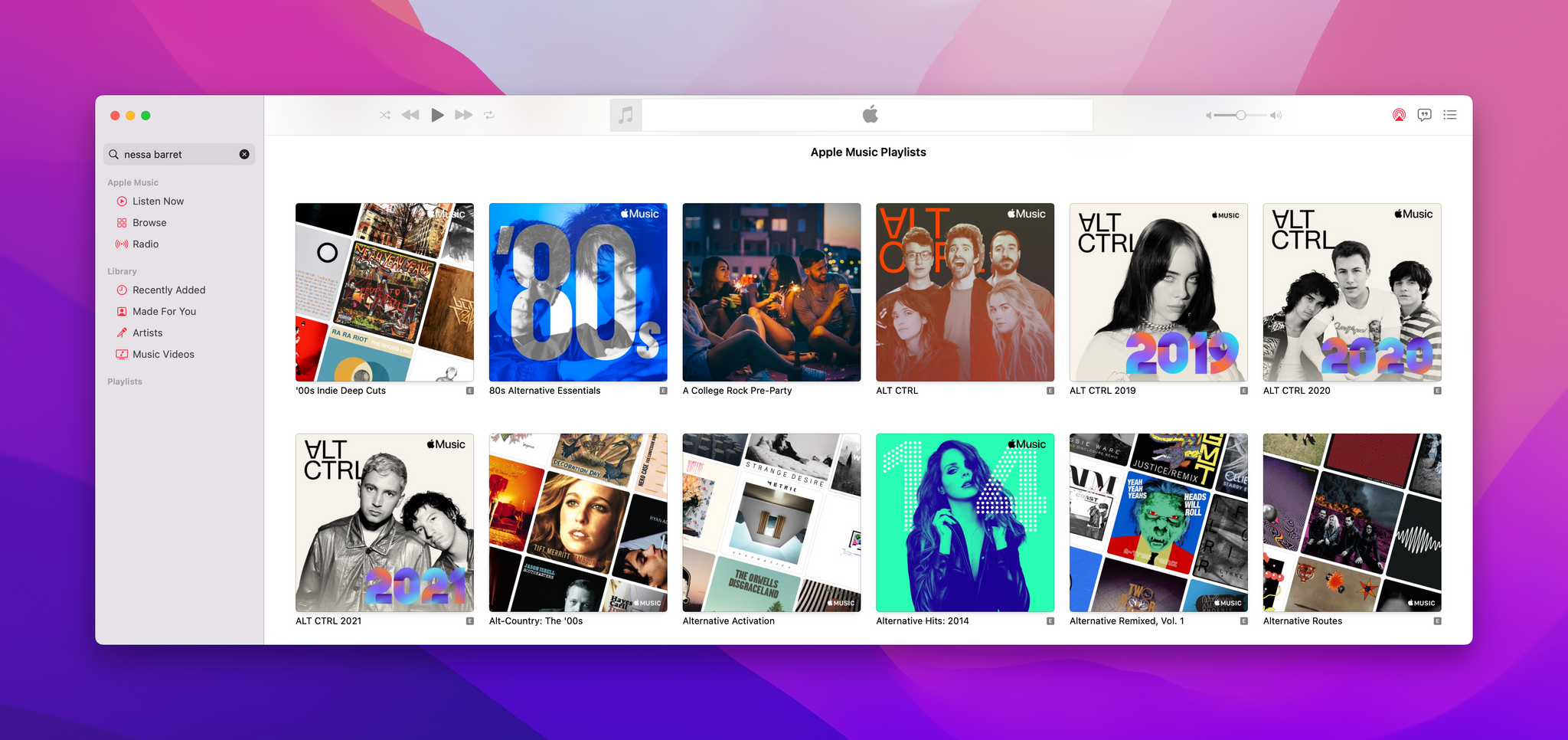
Task: Show the lyrics panel
Action: tap(1424, 115)
